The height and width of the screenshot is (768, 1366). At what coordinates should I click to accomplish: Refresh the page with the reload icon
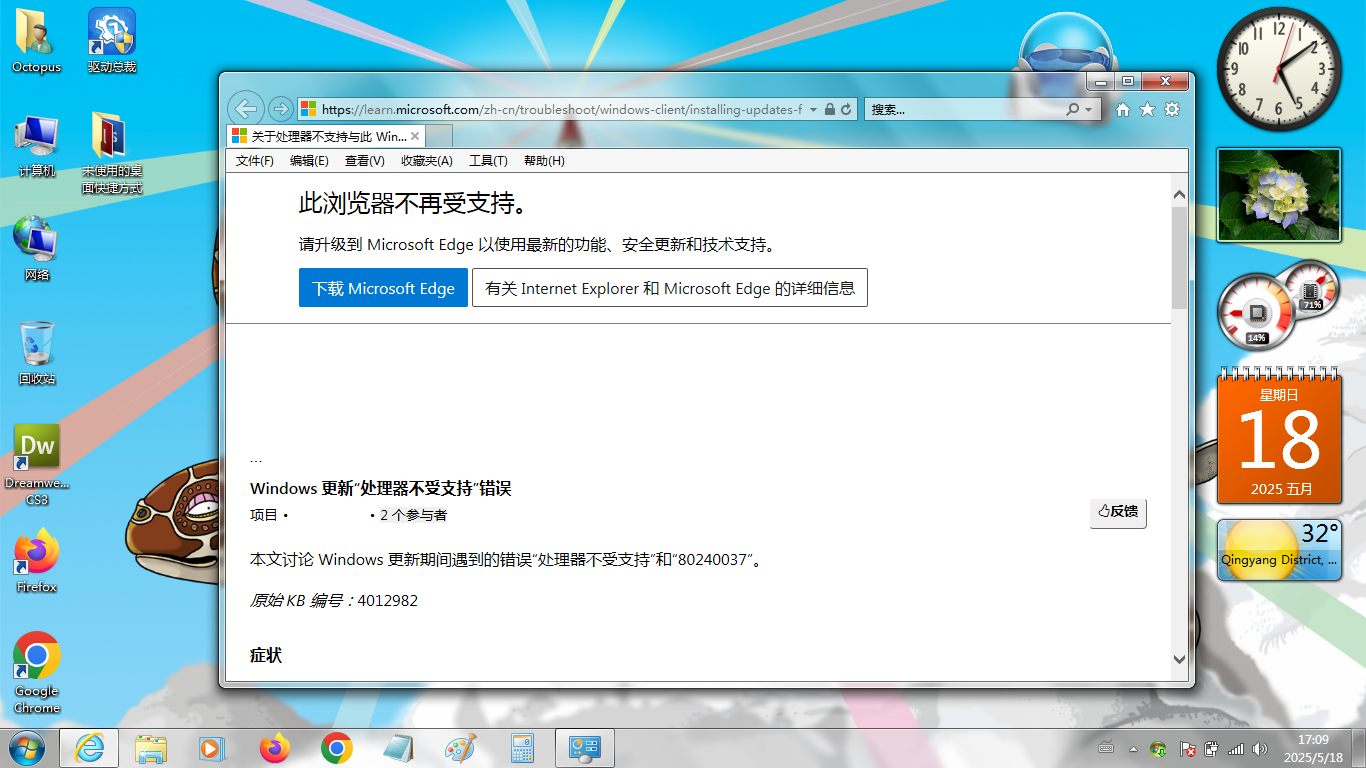point(846,109)
